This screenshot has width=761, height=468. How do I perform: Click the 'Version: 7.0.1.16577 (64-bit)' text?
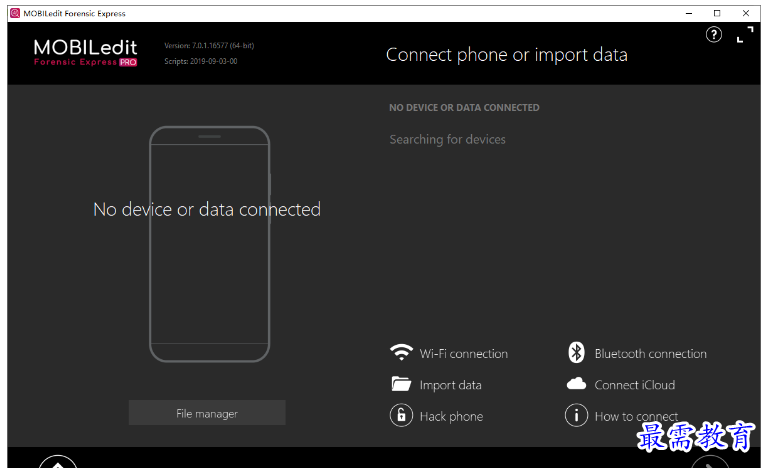click(x=209, y=46)
